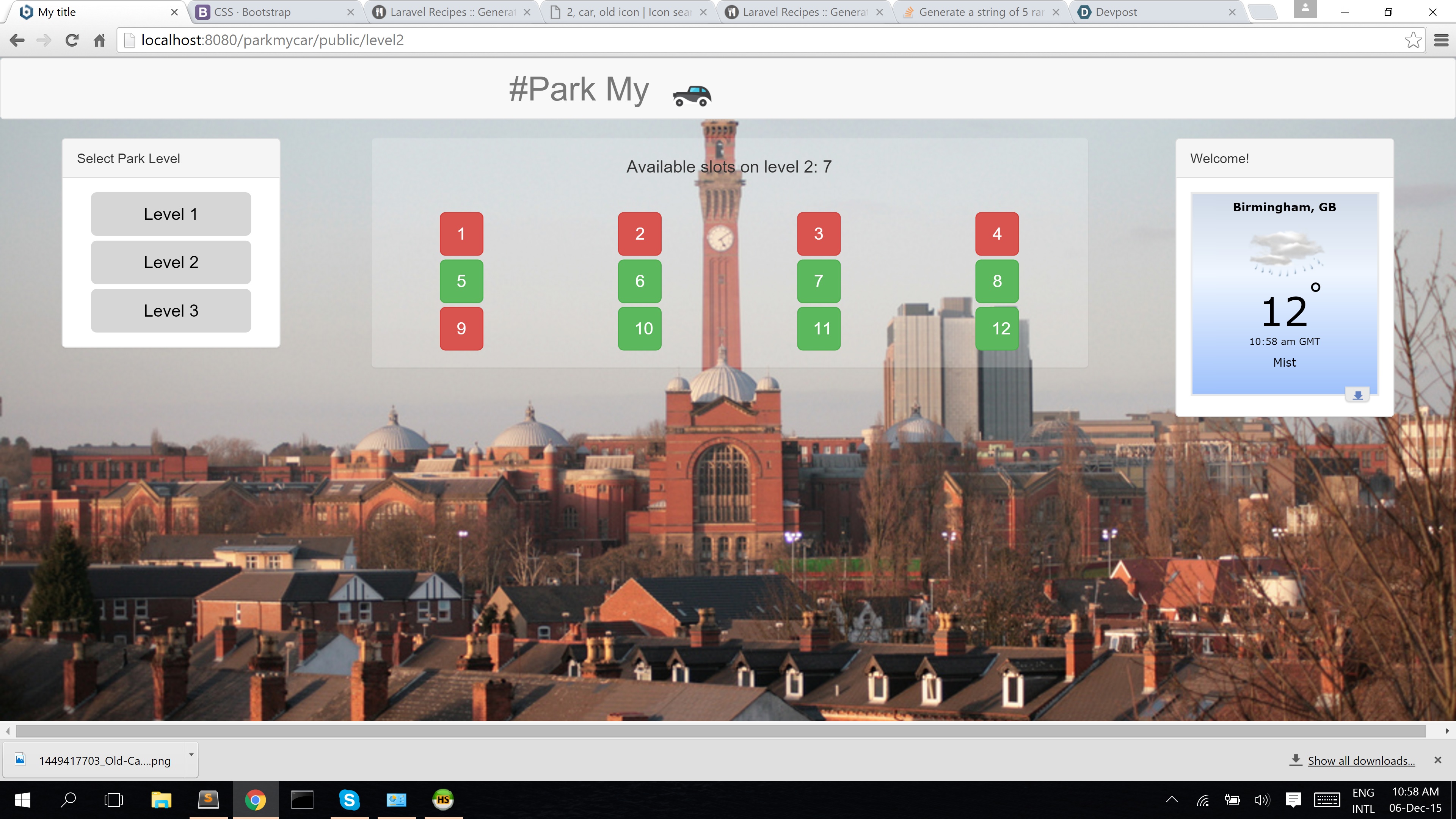The image size is (1456, 819).
Task: Click the weather widget download arrow
Action: click(1358, 395)
